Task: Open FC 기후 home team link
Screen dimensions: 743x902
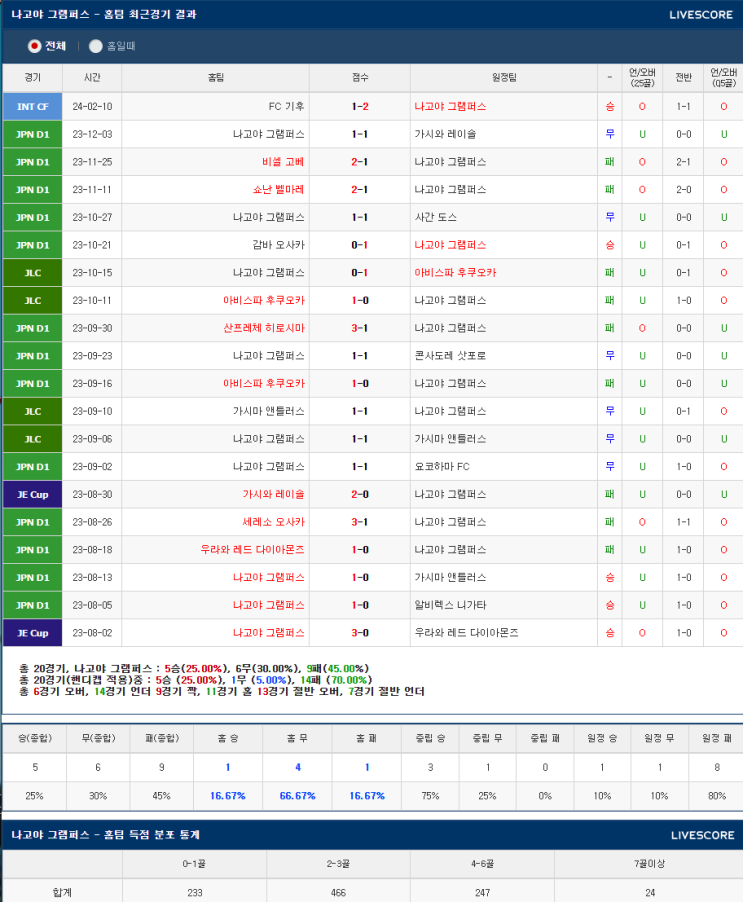Action: [286, 106]
